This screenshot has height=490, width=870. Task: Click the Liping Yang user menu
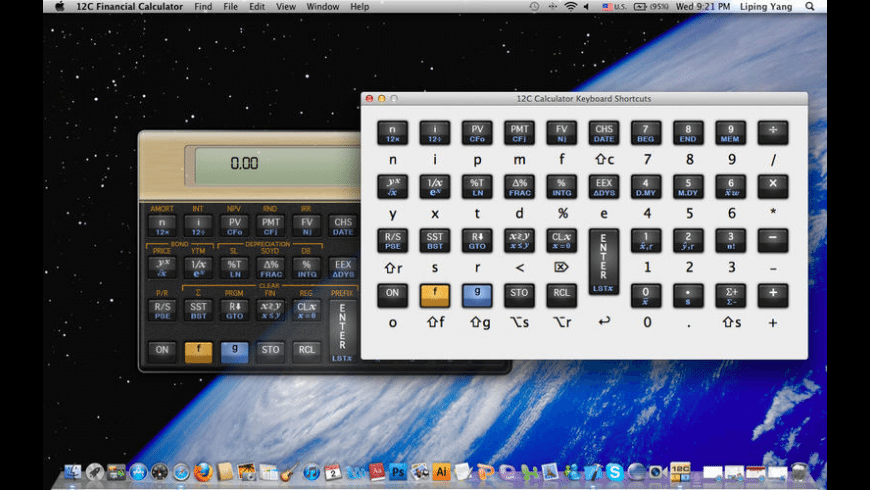[x=766, y=7]
